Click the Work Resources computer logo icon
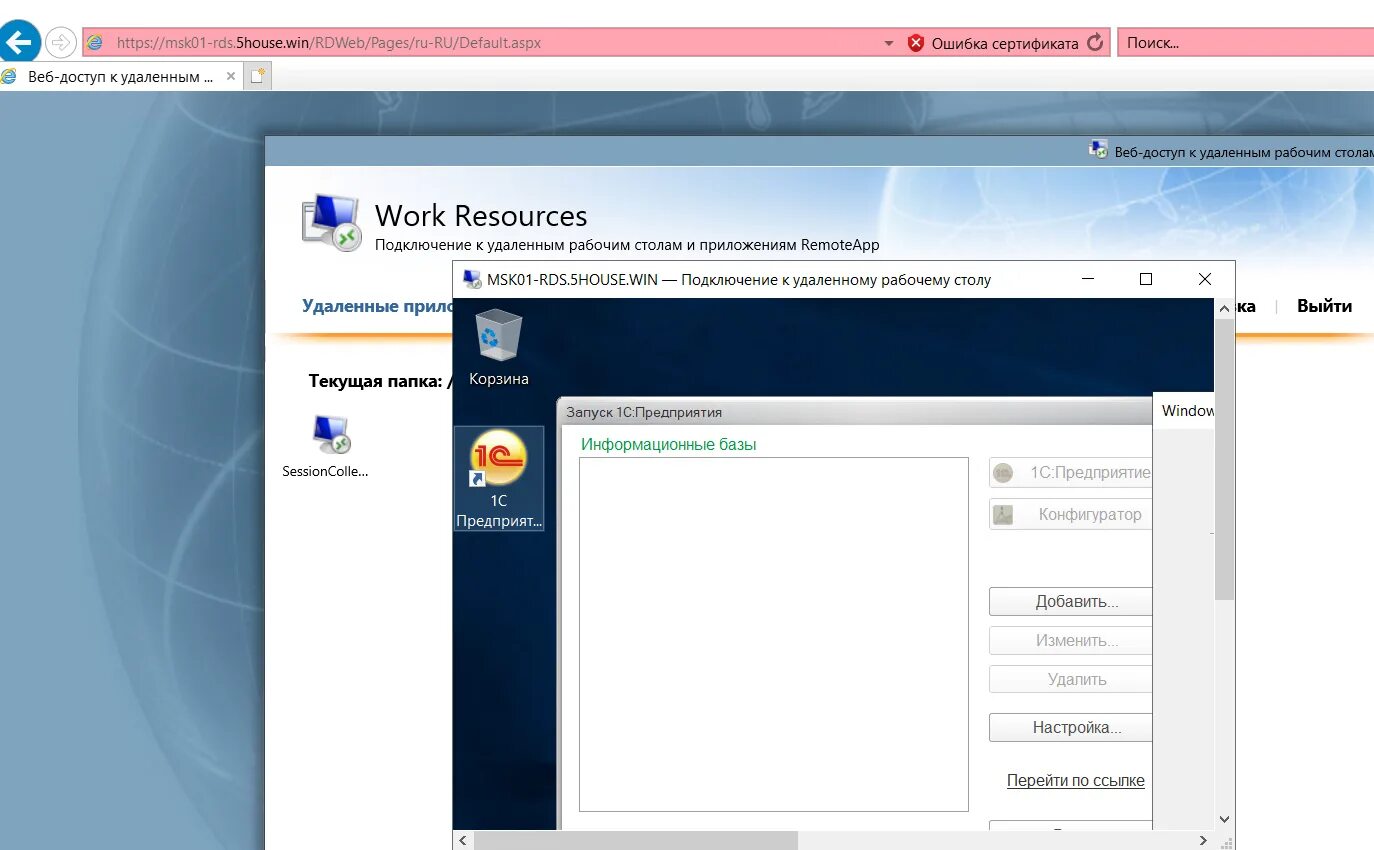Screen dimensions: 1374x850 click(x=331, y=222)
